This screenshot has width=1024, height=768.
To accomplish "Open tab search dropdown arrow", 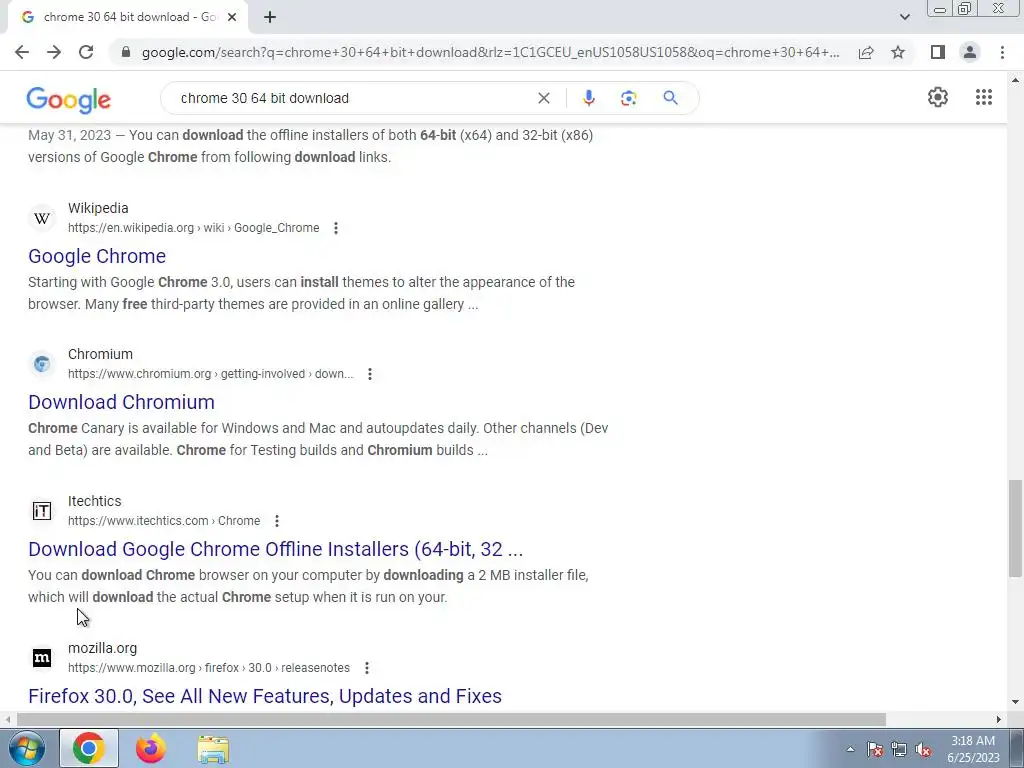I will coord(904,17).
